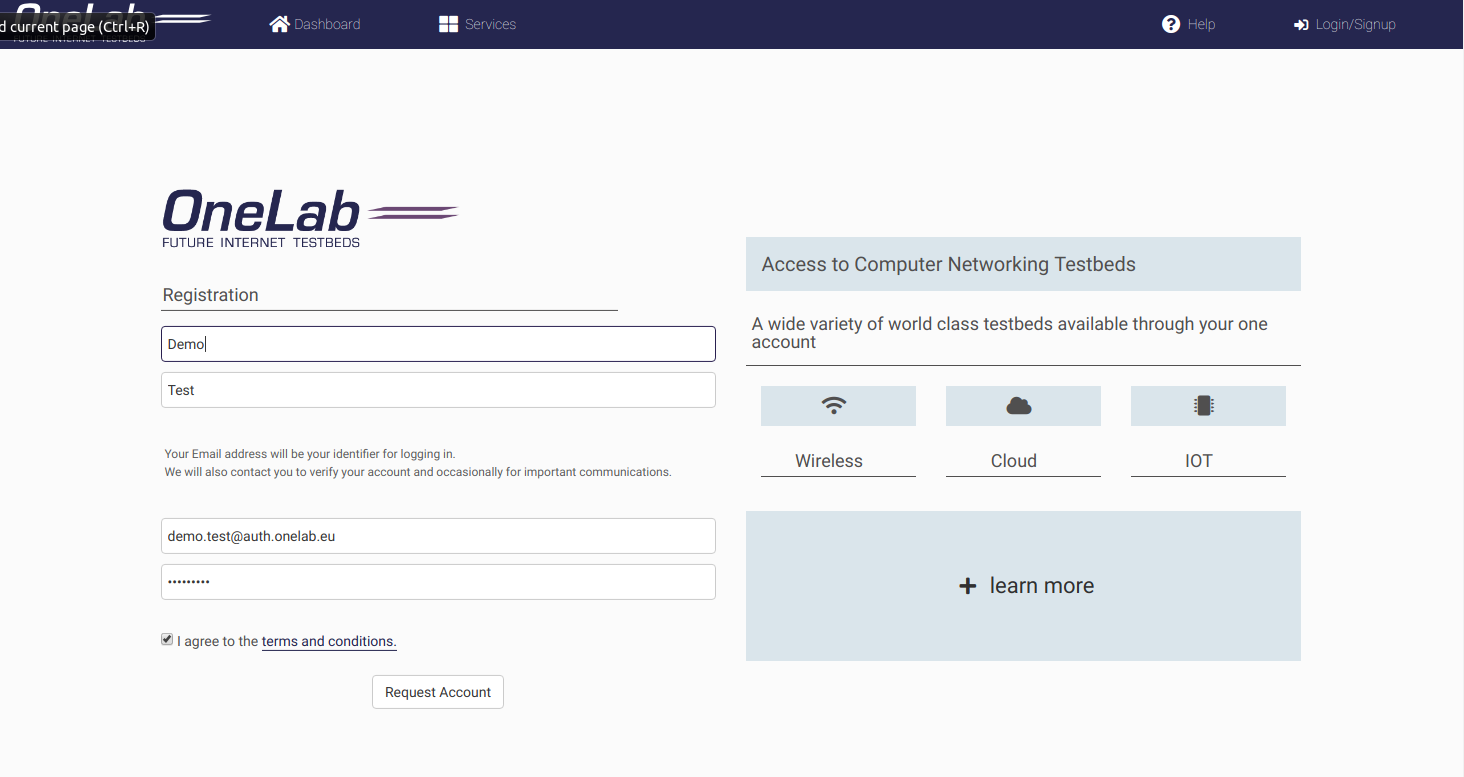Image resolution: width=1464 pixels, height=777 pixels.
Task: Open the Services menu item
Action: [490, 24]
